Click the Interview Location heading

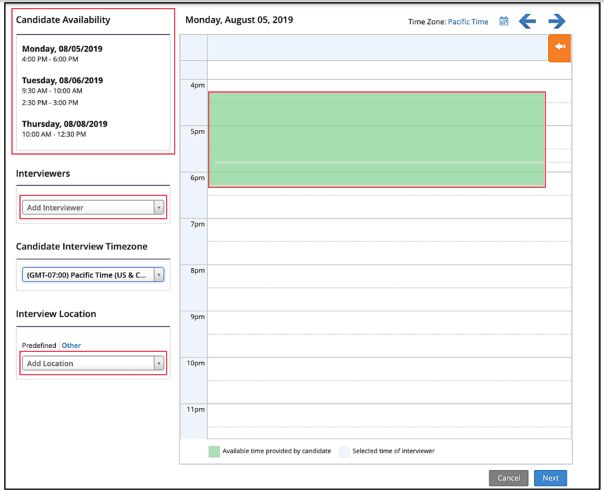click(56, 314)
